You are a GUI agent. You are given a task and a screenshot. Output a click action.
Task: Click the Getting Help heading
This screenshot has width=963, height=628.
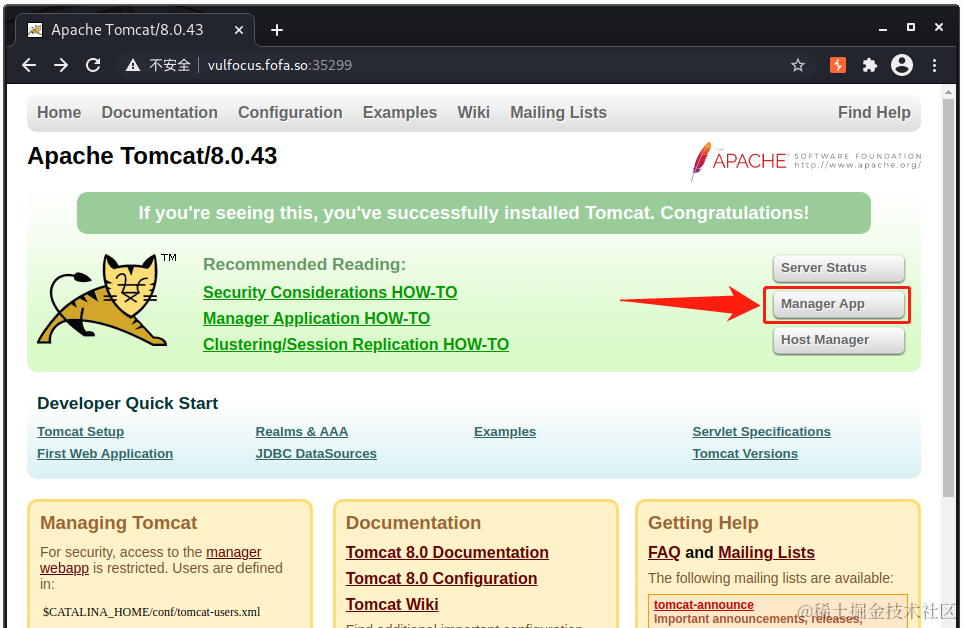point(703,522)
